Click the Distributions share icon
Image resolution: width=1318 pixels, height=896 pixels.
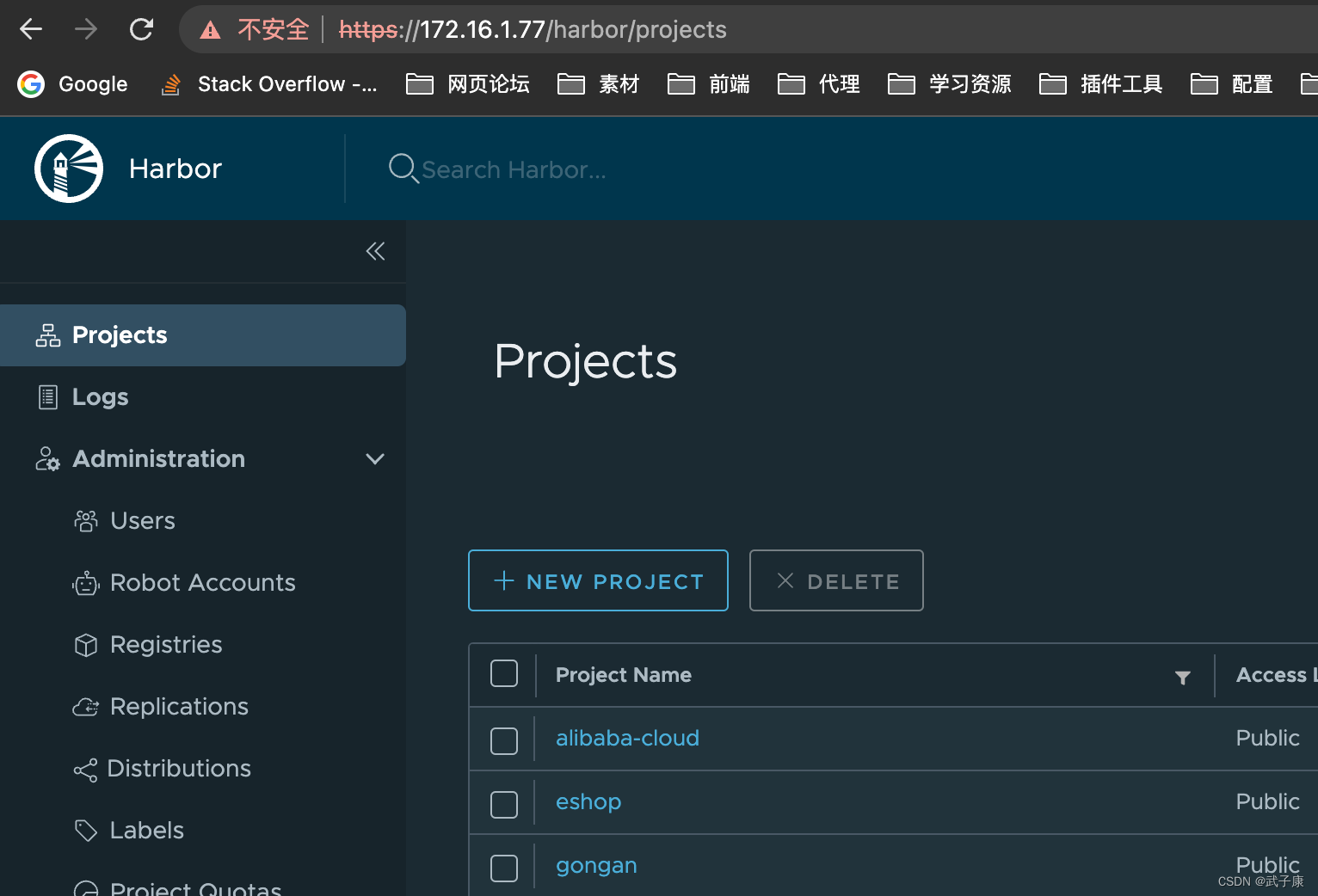pos(85,770)
